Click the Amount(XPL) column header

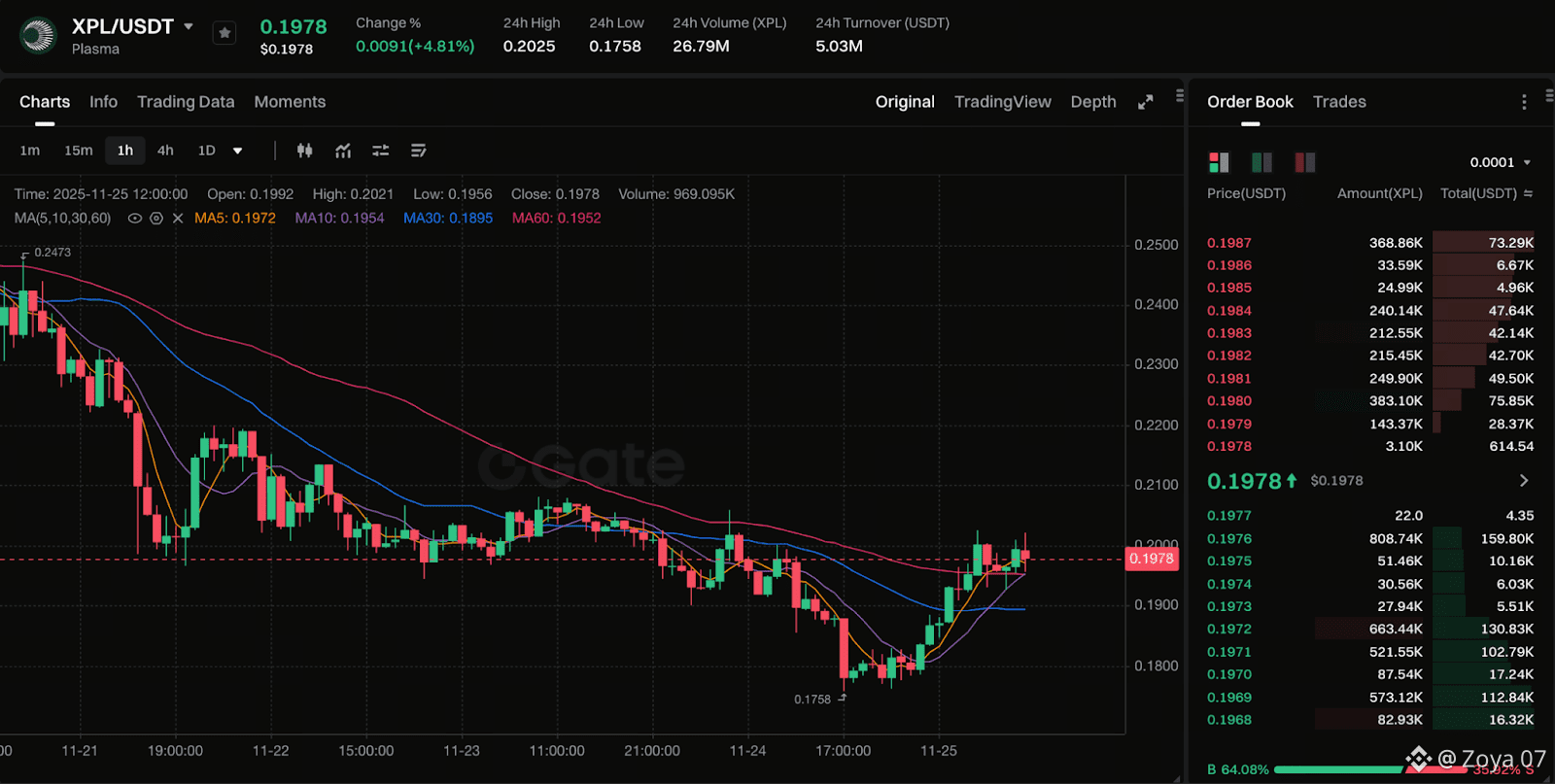[1379, 193]
